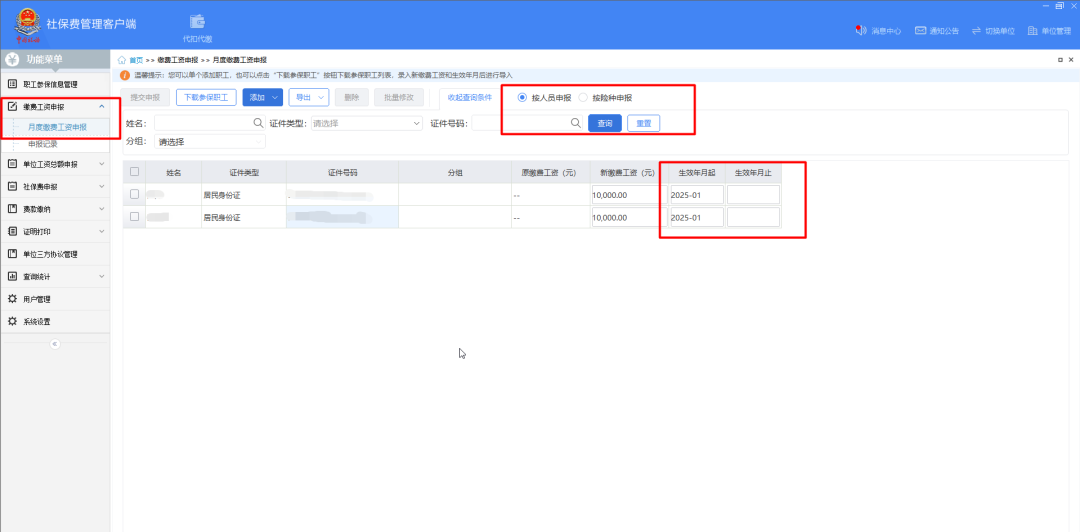
Task: Open 申报记录 in the sidebar
Action: [43, 144]
